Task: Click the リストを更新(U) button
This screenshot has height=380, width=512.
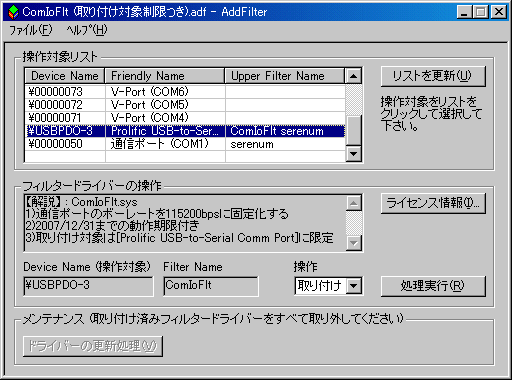Action: (x=433, y=76)
